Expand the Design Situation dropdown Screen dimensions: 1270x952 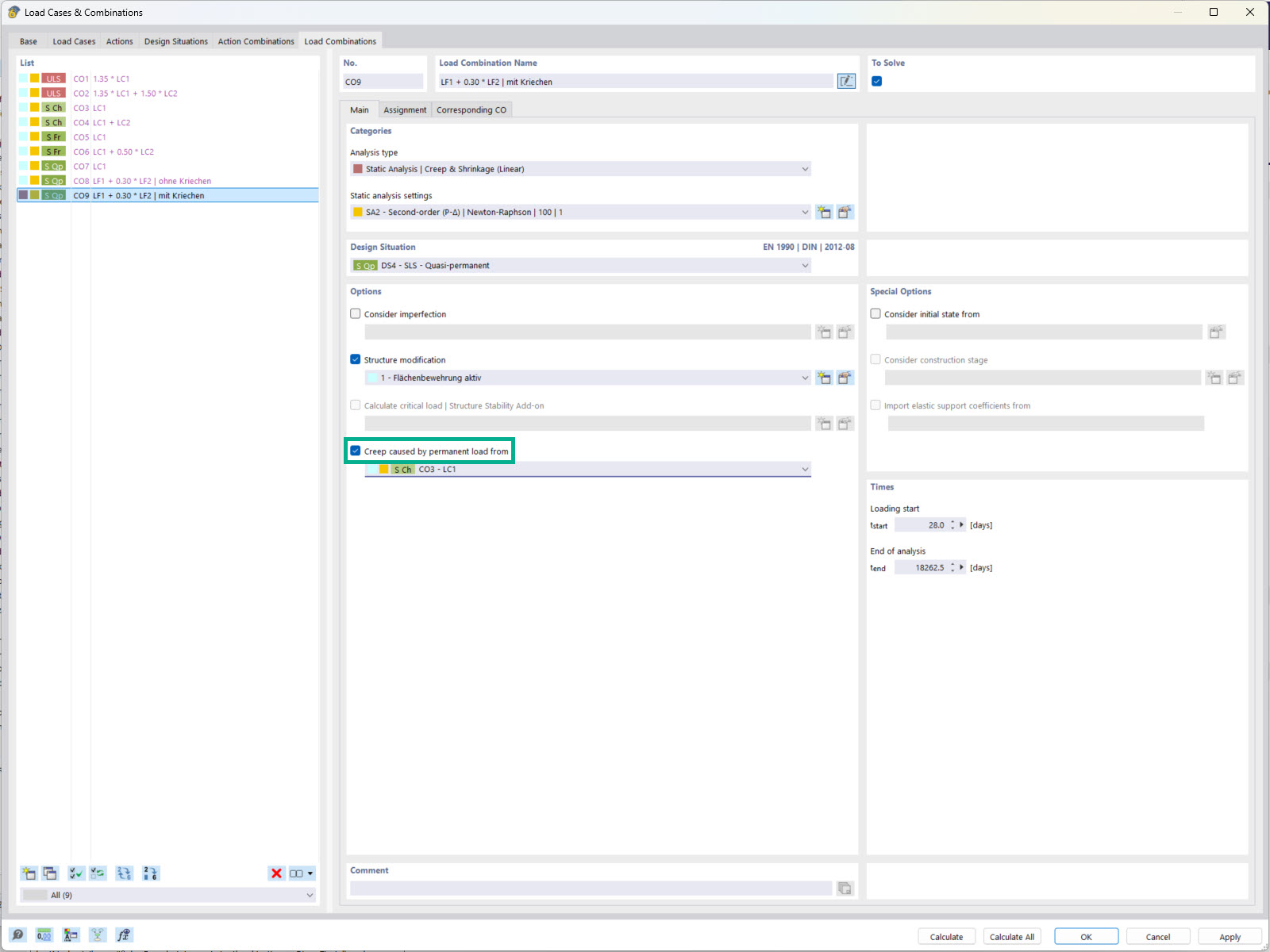tap(805, 265)
